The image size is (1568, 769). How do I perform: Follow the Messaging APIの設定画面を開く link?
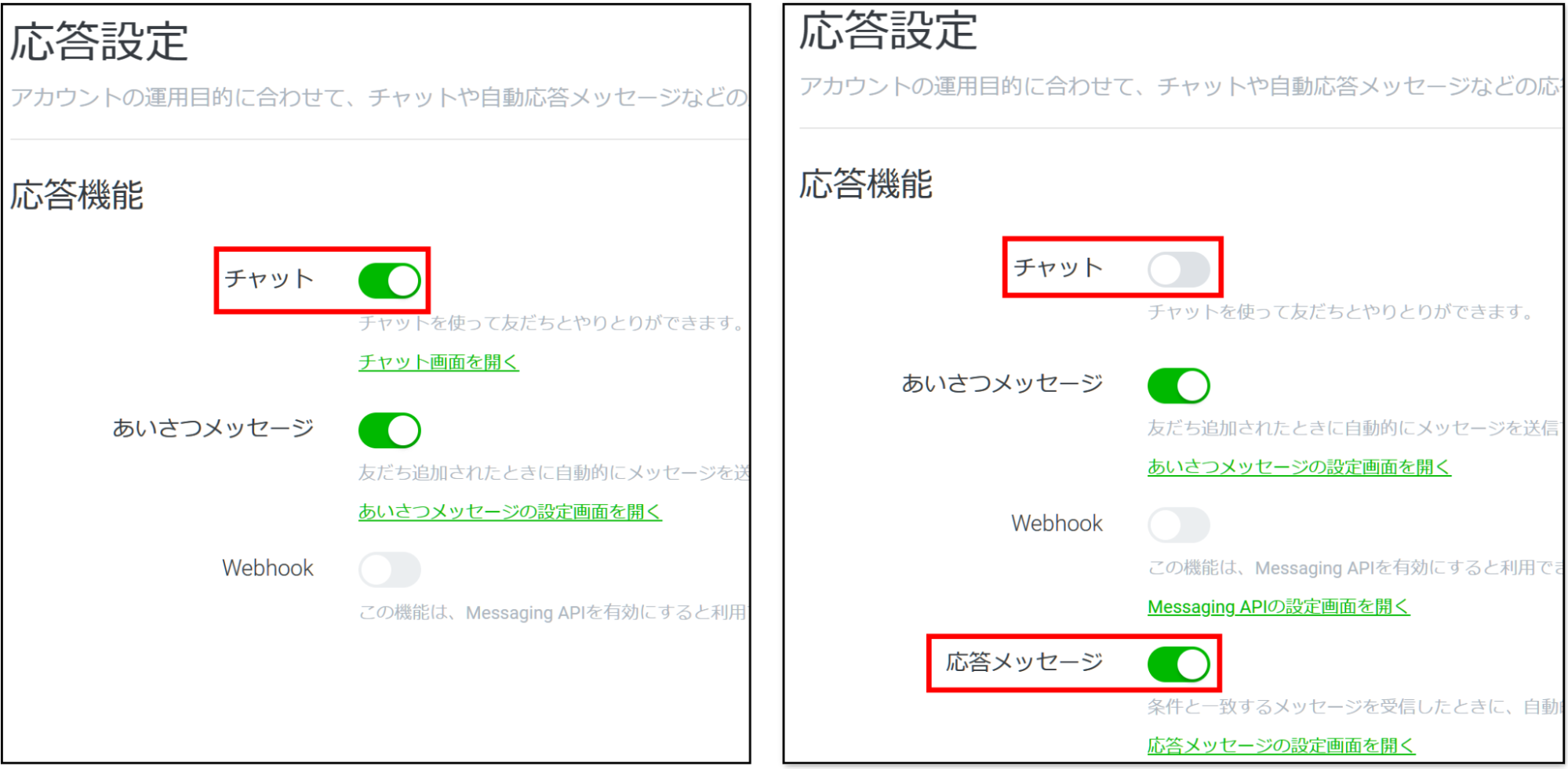click(1279, 607)
